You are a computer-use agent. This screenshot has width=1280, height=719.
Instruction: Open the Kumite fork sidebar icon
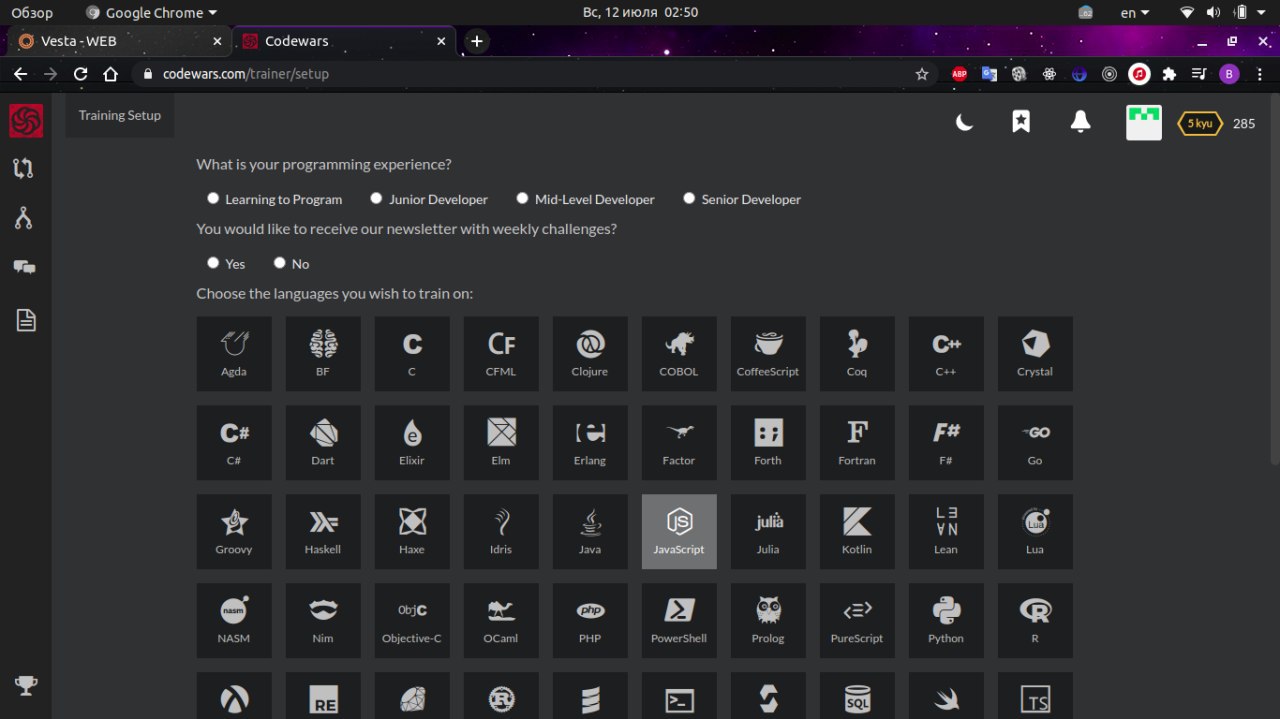(x=24, y=218)
